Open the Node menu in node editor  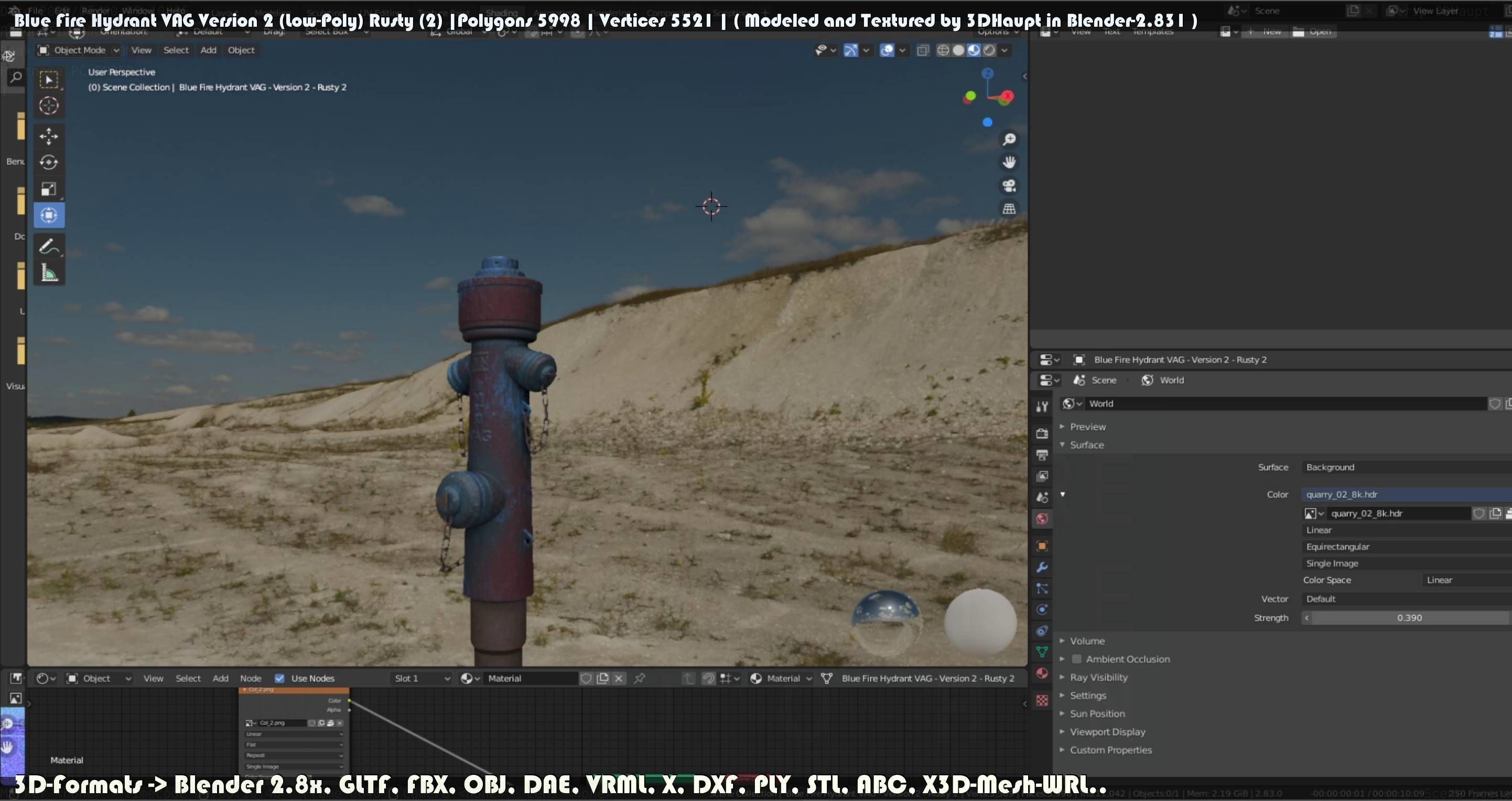(x=251, y=678)
